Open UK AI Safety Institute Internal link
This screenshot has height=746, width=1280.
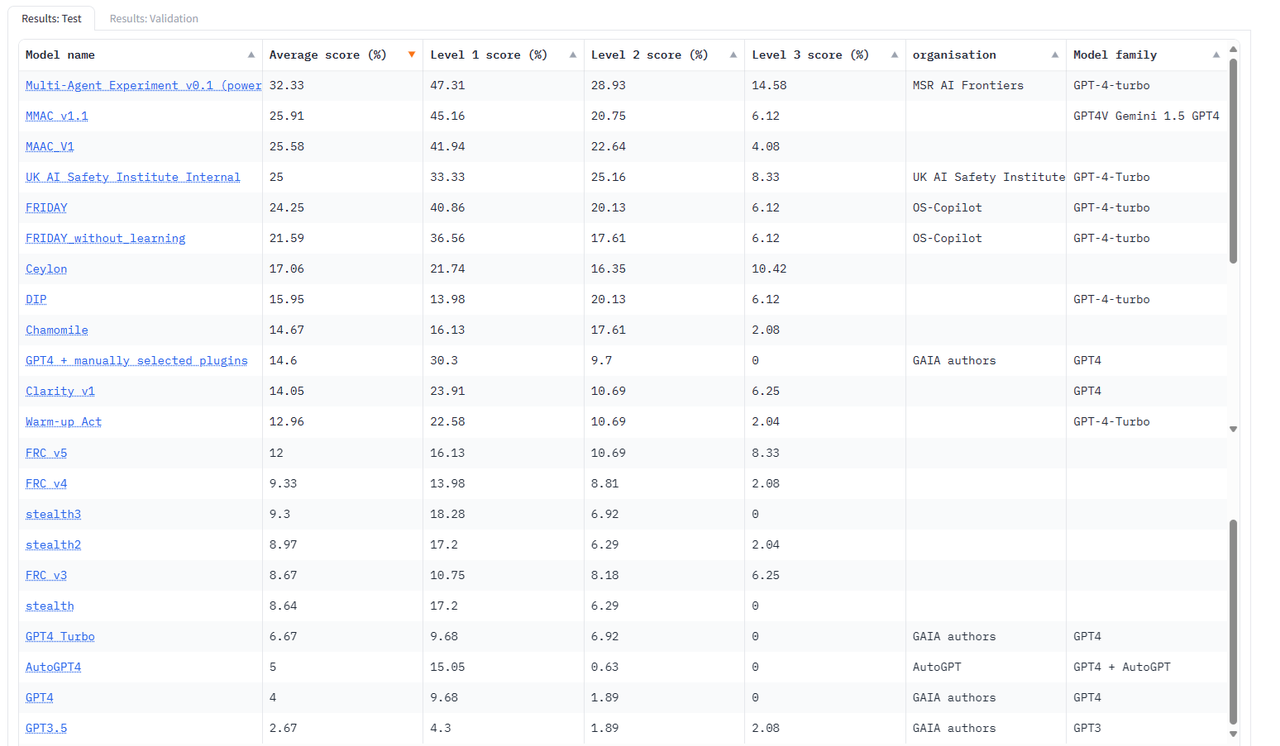[133, 177]
